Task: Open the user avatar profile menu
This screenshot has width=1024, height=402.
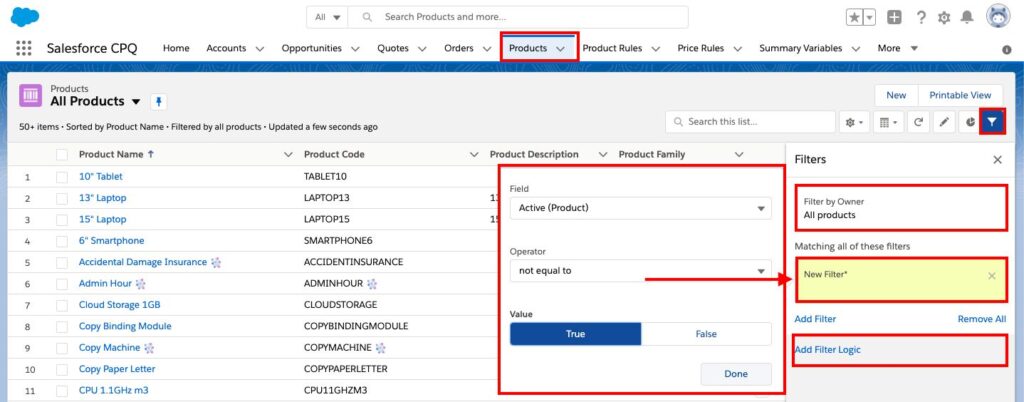Action: [999, 17]
